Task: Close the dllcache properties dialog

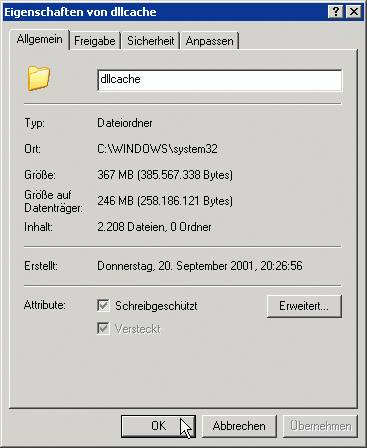Action: tap(353, 12)
